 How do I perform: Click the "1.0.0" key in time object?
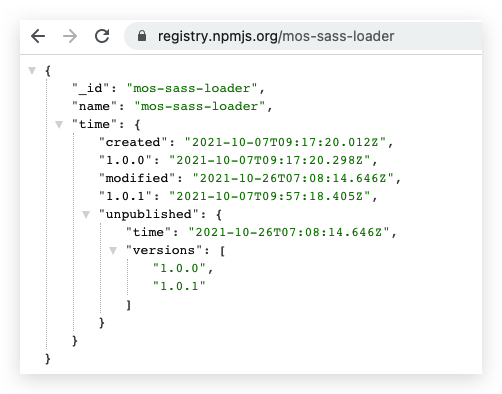(x=125, y=160)
